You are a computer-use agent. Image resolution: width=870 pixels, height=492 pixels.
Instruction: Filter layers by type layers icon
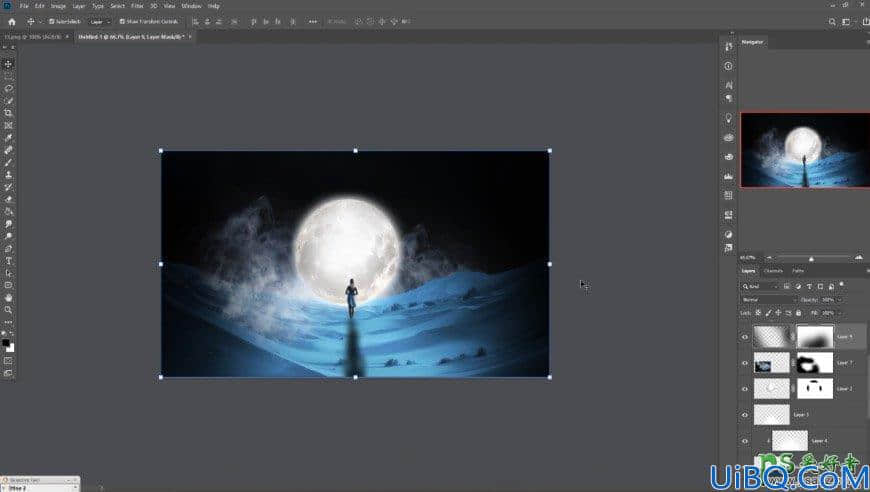tap(810, 286)
